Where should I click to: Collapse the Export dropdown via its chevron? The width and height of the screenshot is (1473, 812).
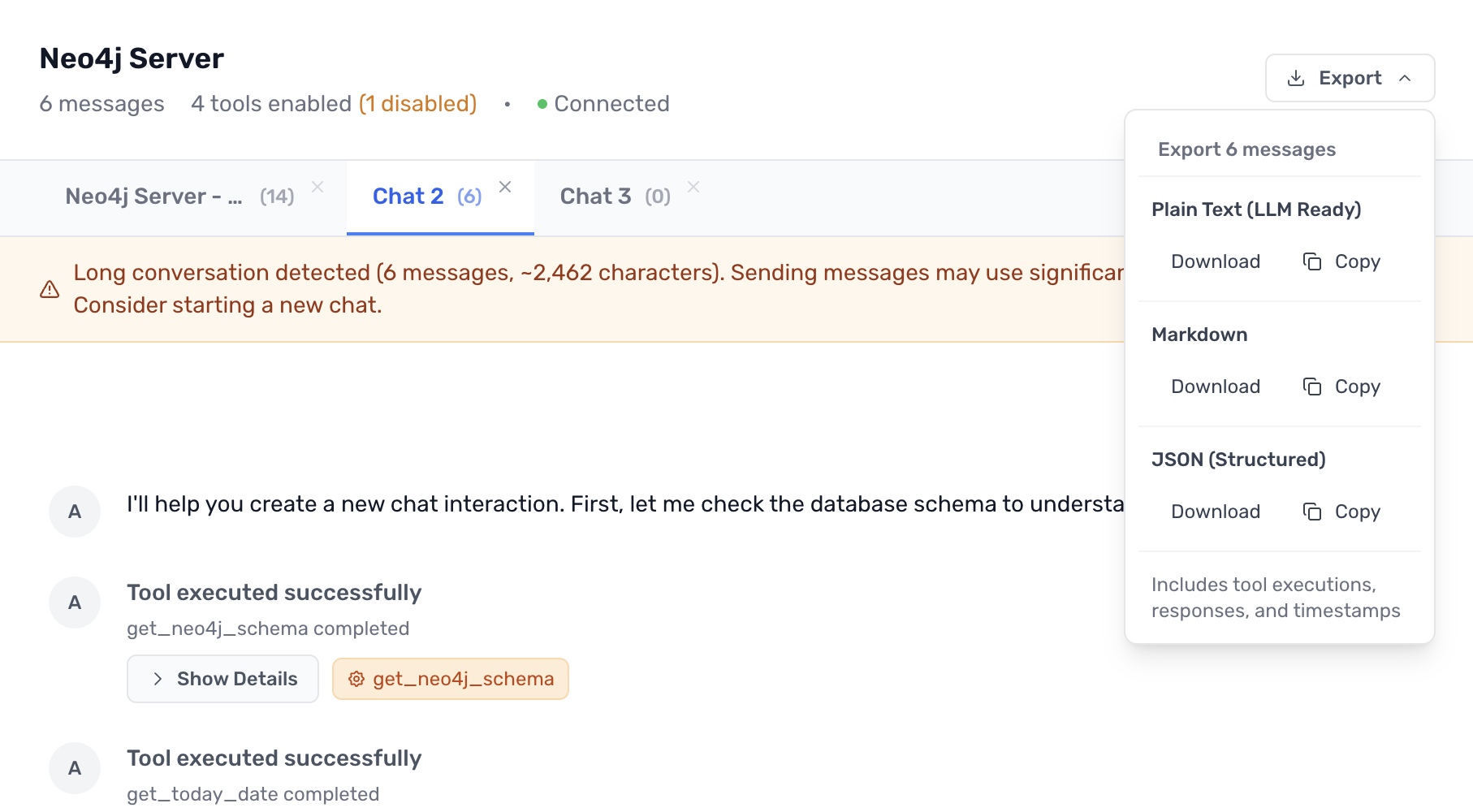[x=1406, y=77]
